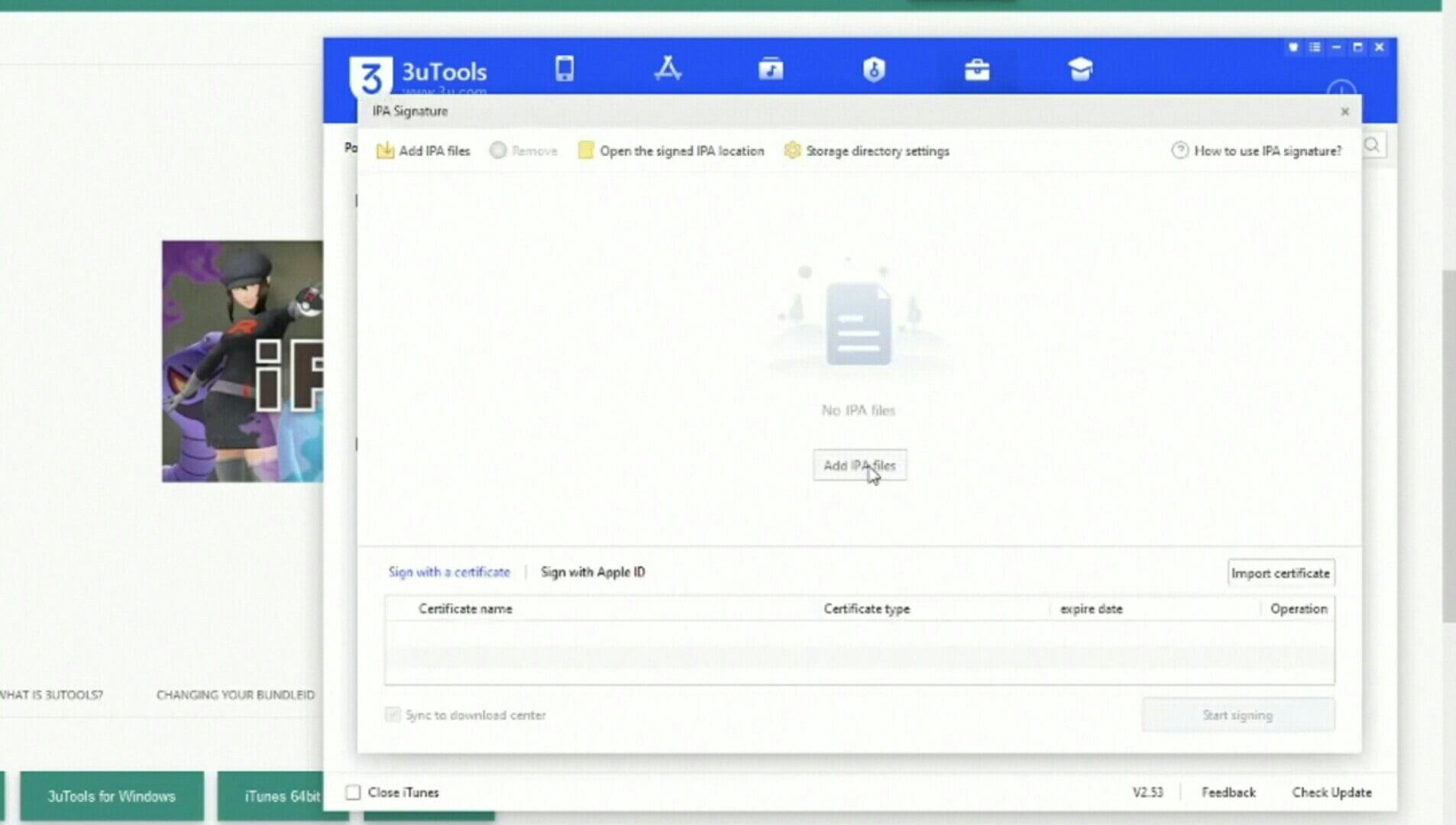Open CHANGING YOUR BUNDLEID link on webpage
Image resolution: width=1456 pixels, height=825 pixels.
[x=235, y=694]
